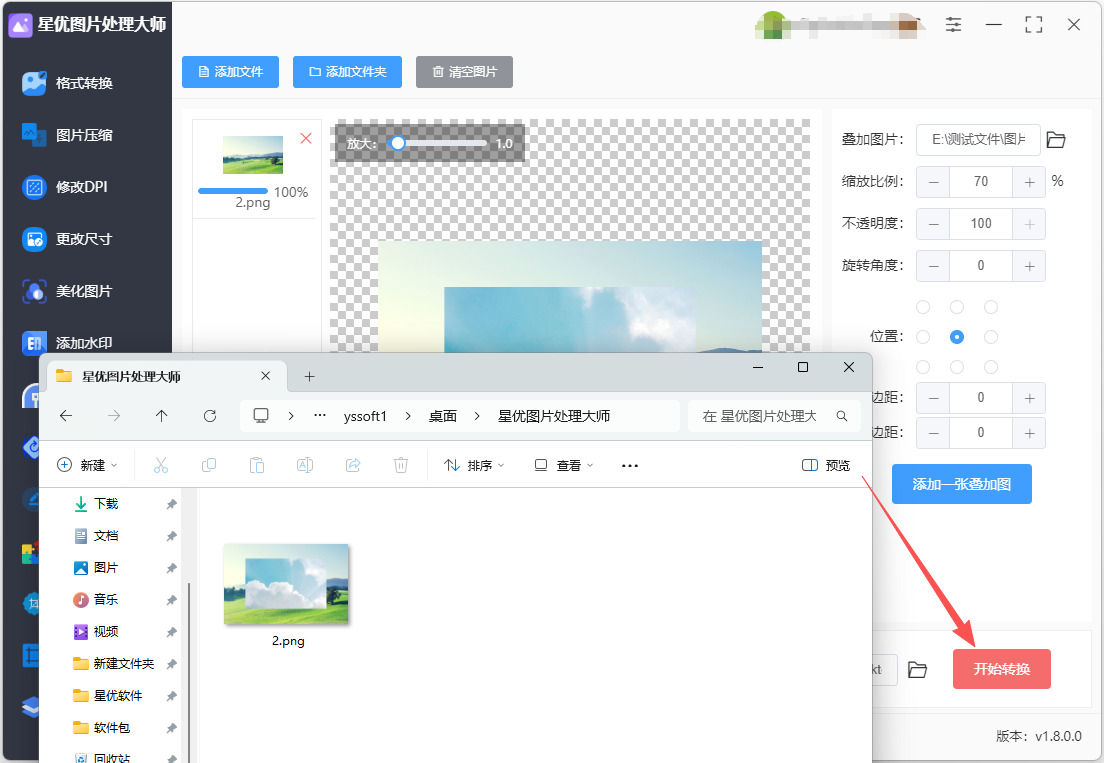Image resolution: width=1104 pixels, height=763 pixels.
Task: Open the app settings sliders icon in the title bar
Action: (953, 25)
